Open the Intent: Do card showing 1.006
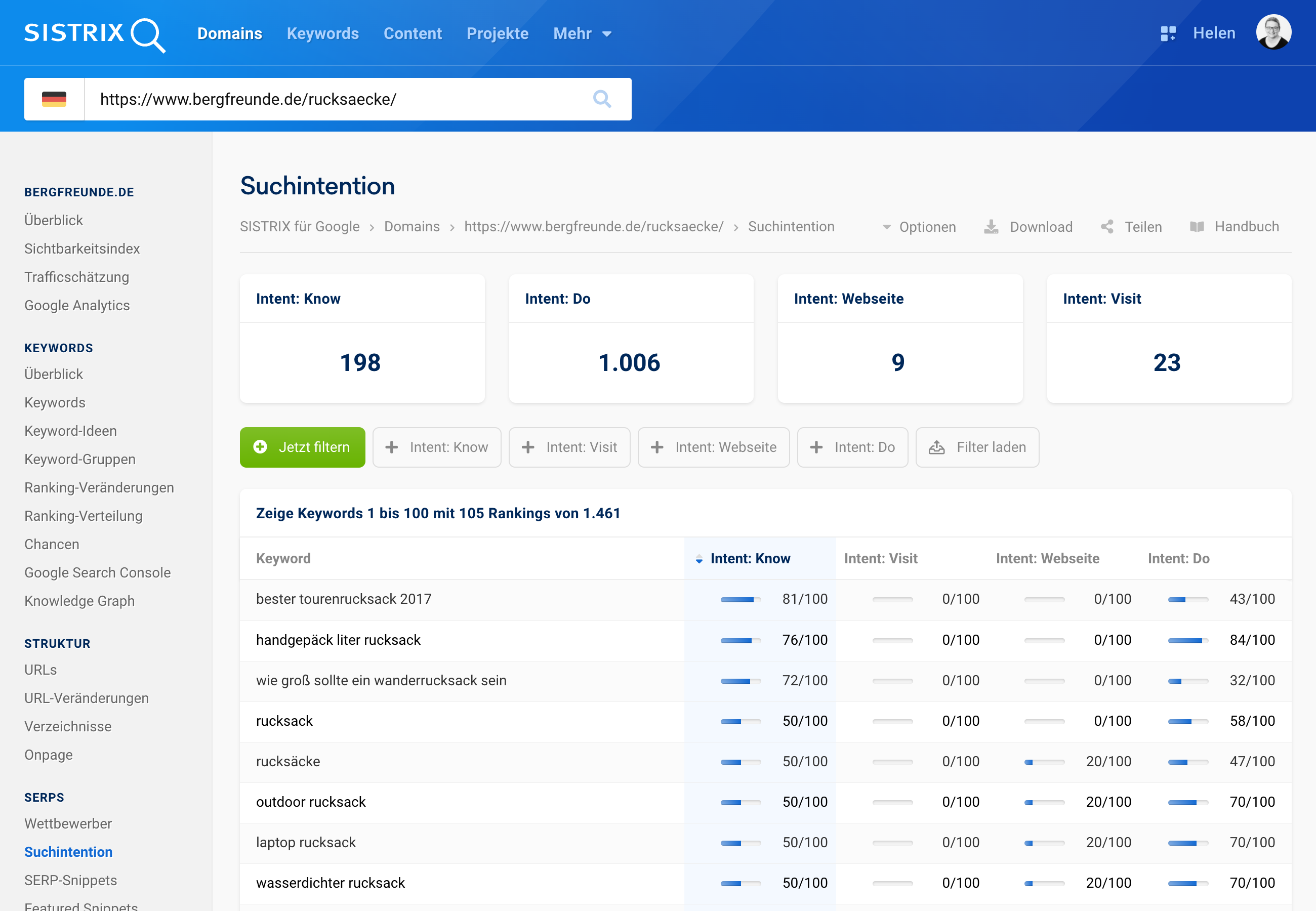 click(x=631, y=339)
